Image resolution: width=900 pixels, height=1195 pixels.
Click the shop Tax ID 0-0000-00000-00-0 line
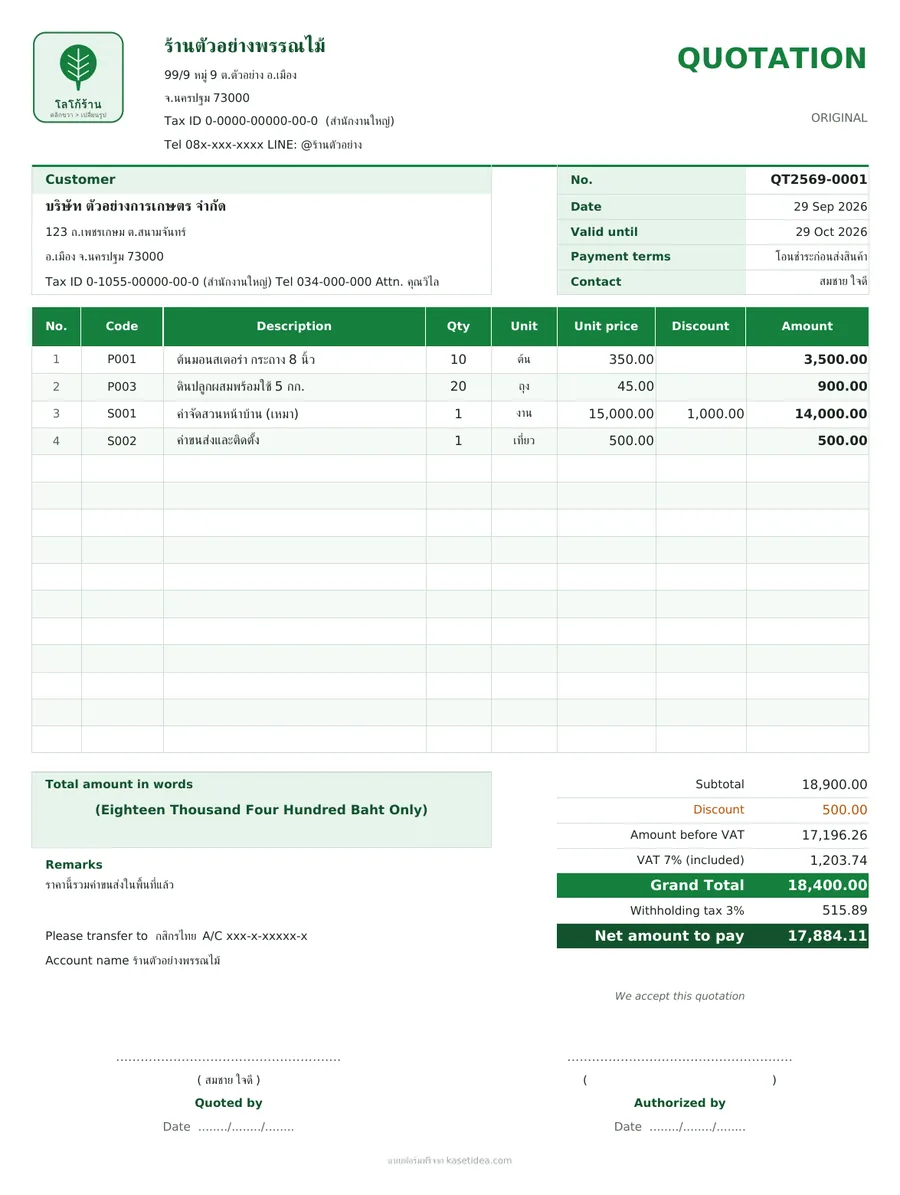[x=279, y=120]
